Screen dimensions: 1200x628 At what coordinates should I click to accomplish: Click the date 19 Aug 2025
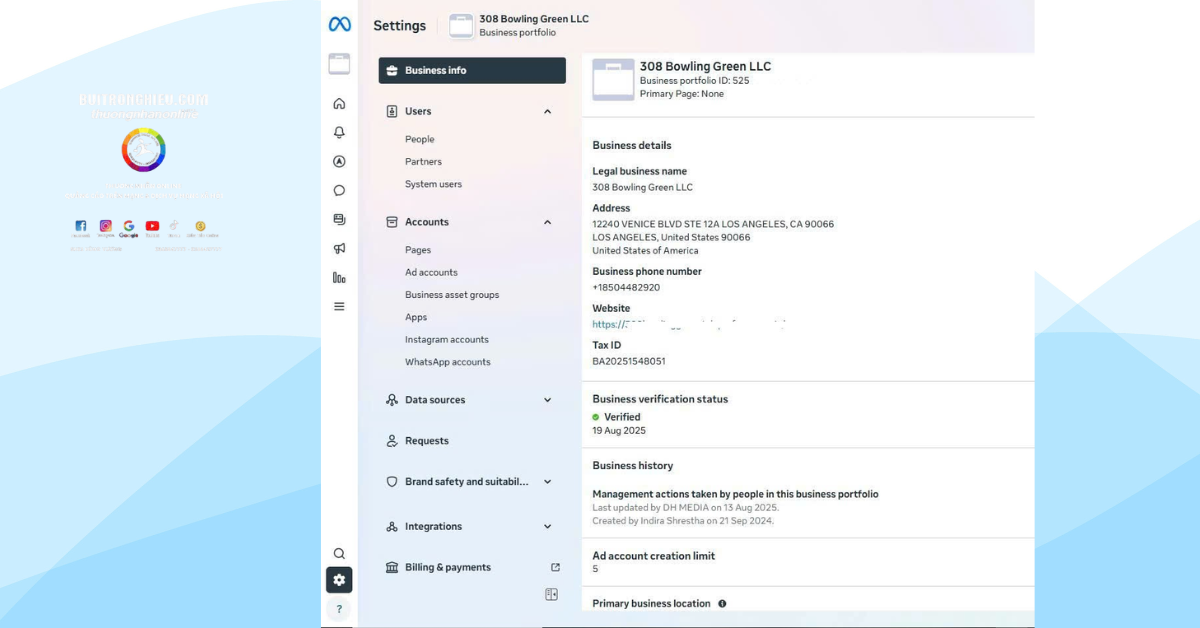[x=619, y=431]
